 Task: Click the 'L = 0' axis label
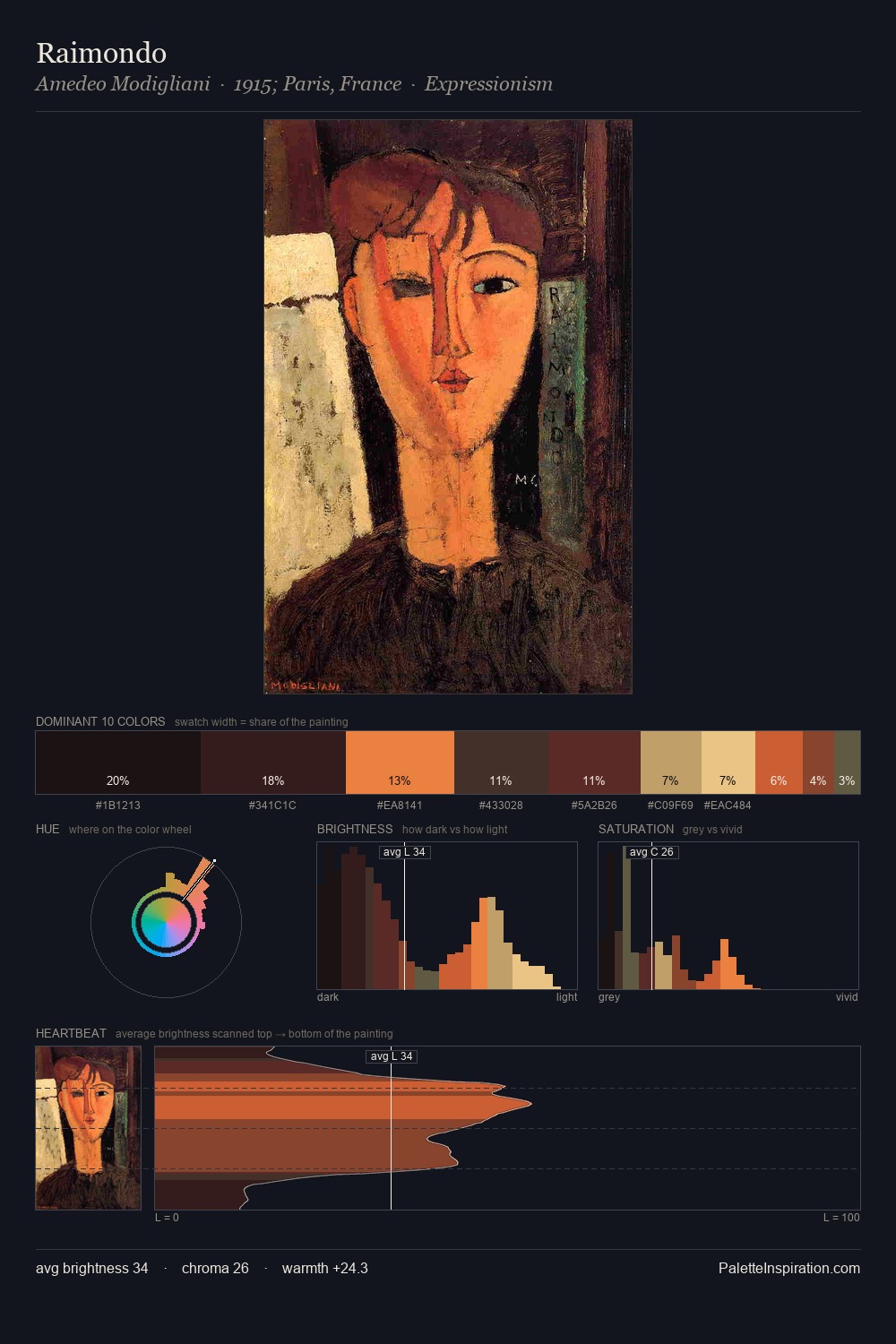(167, 1217)
